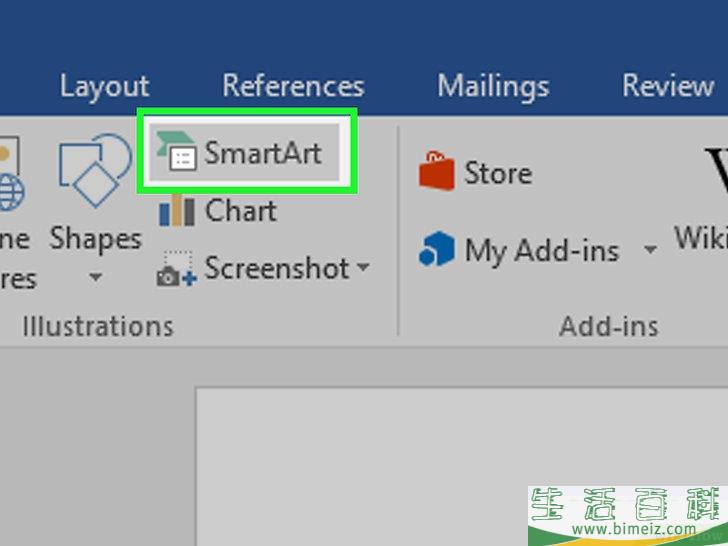Click the My Add-ins hexagon icon

click(x=436, y=249)
